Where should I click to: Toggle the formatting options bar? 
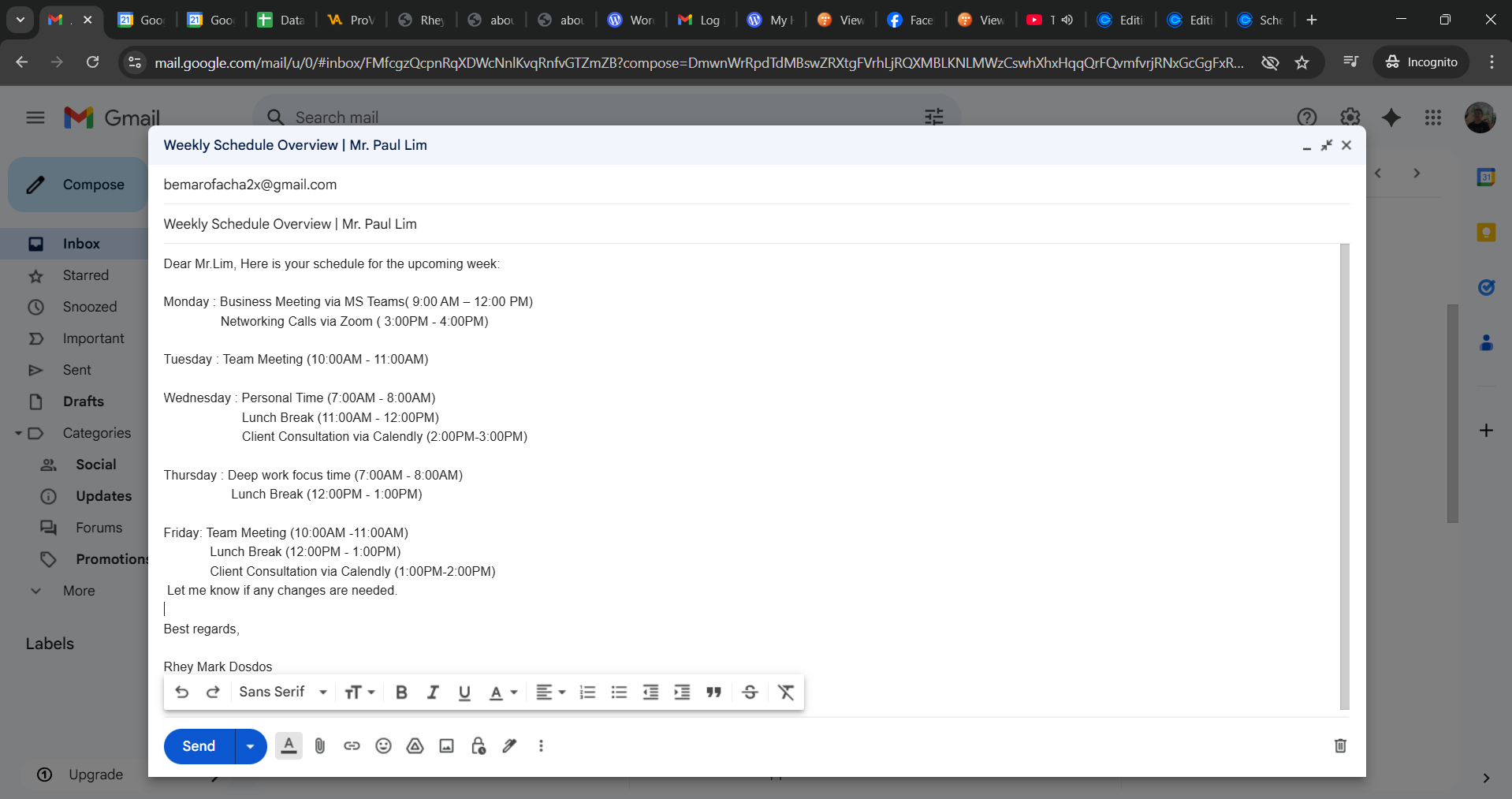coord(289,745)
